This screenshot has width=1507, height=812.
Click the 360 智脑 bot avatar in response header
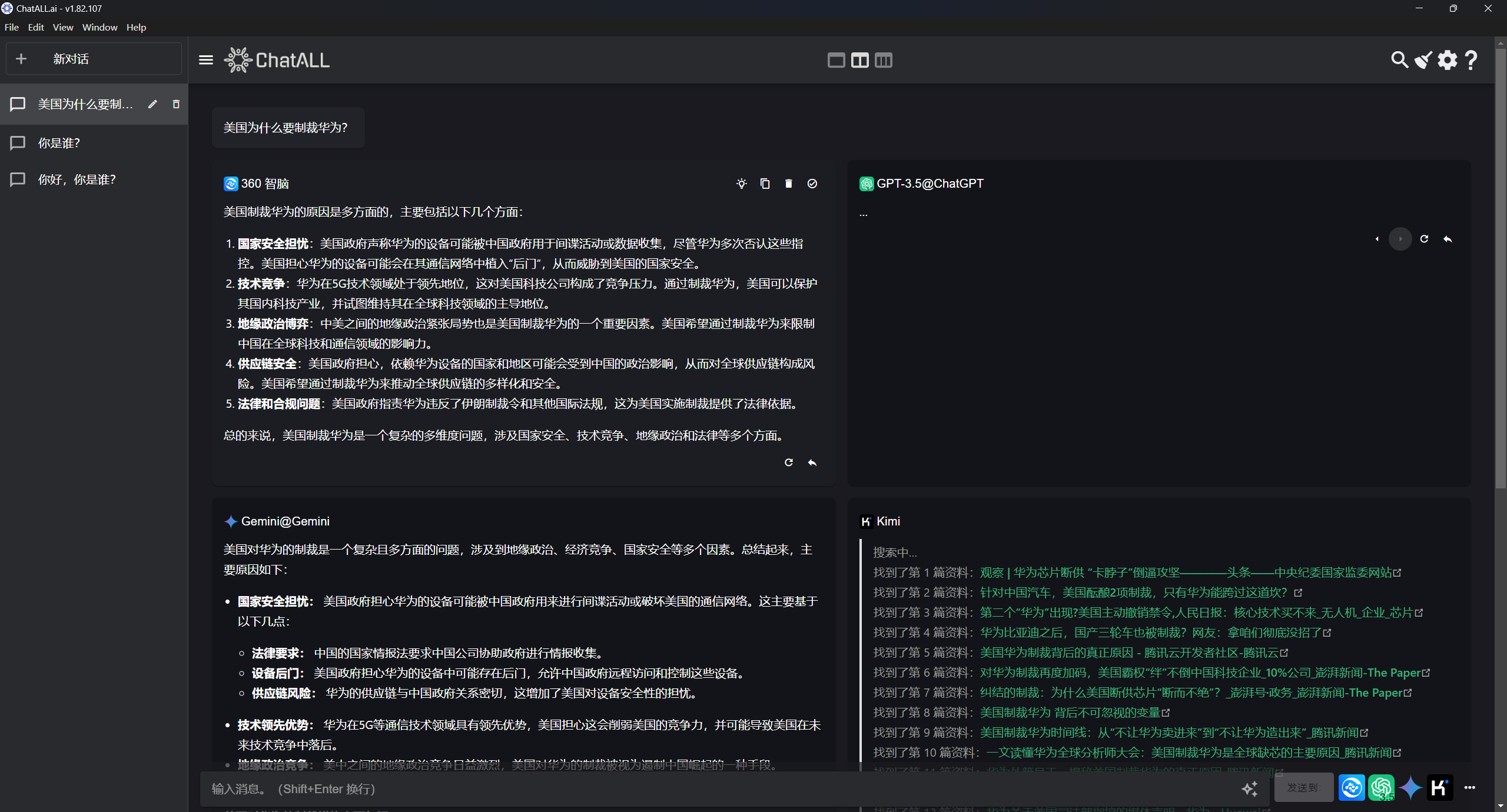pos(231,184)
